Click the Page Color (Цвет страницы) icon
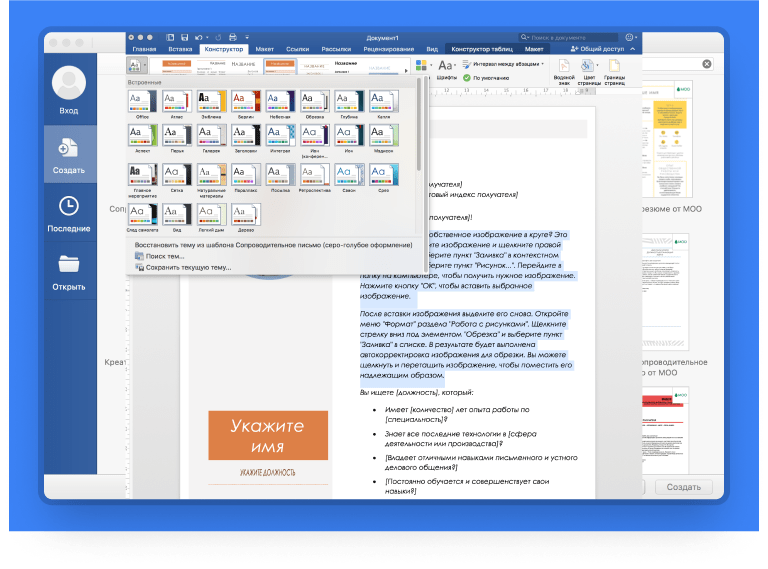 [590, 66]
